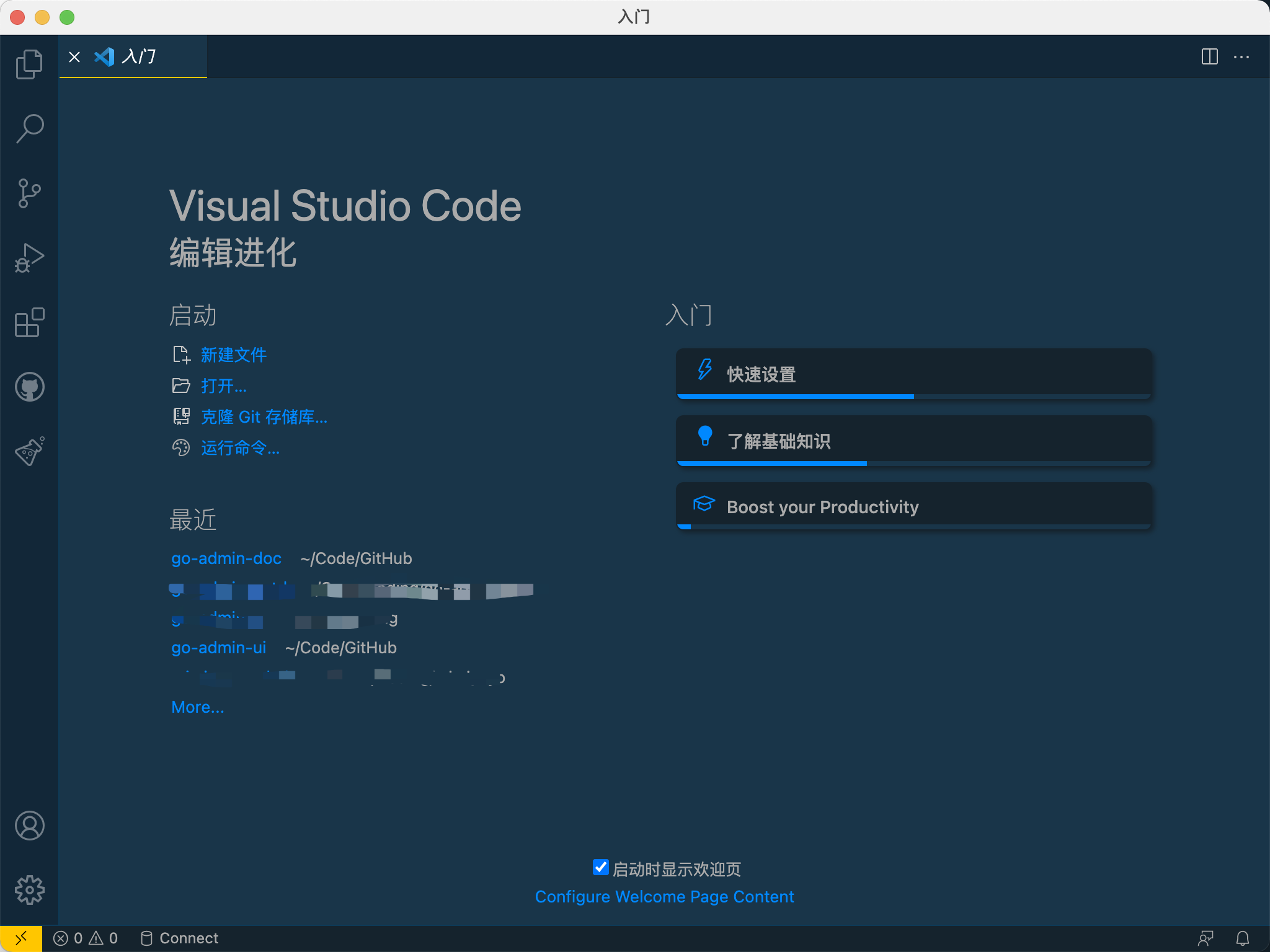This screenshot has height=952, width=1270.
Task: Open the editor More Actions ellipsis
Action: click(x=1241, y=57)
